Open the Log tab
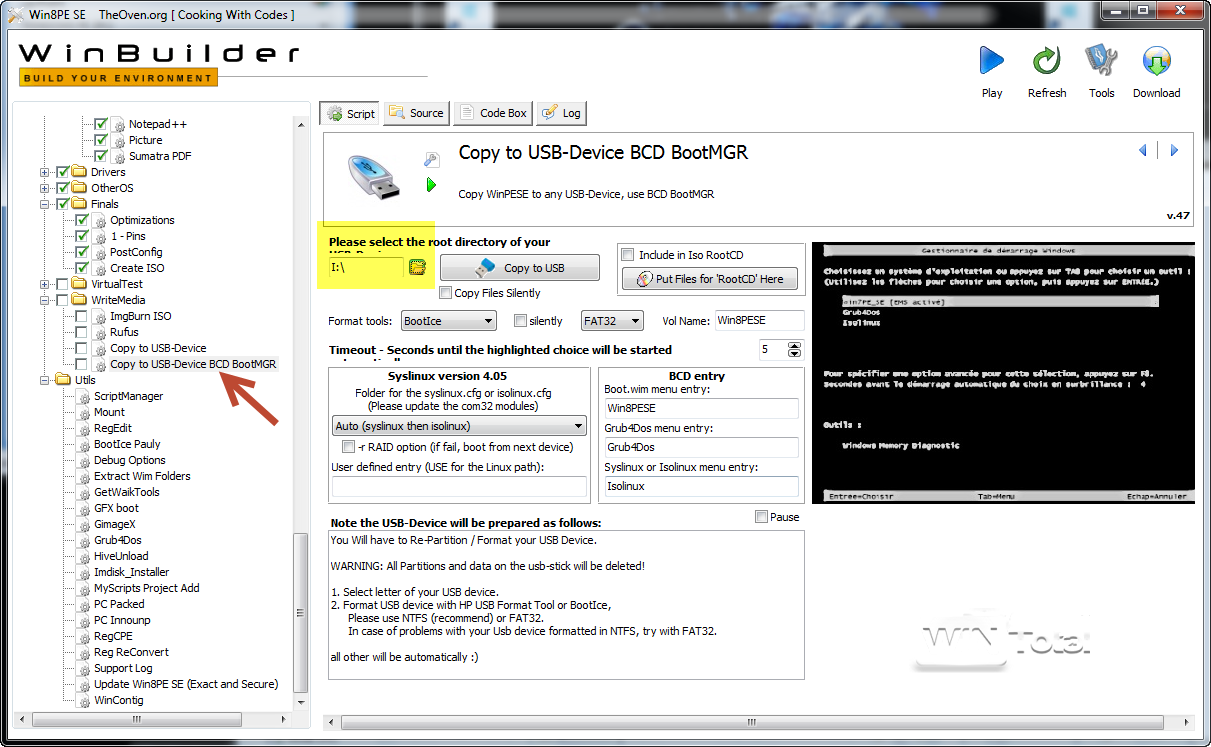Screen dimensions: 1211x747 [561, 113]
